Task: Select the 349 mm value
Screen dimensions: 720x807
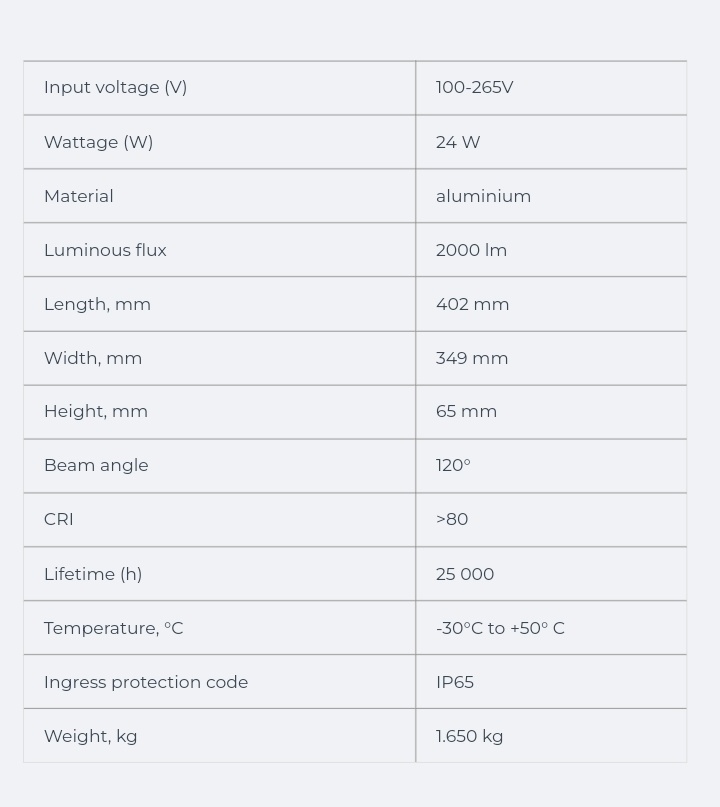Action: pyautogui.click(x=472, y=358)
